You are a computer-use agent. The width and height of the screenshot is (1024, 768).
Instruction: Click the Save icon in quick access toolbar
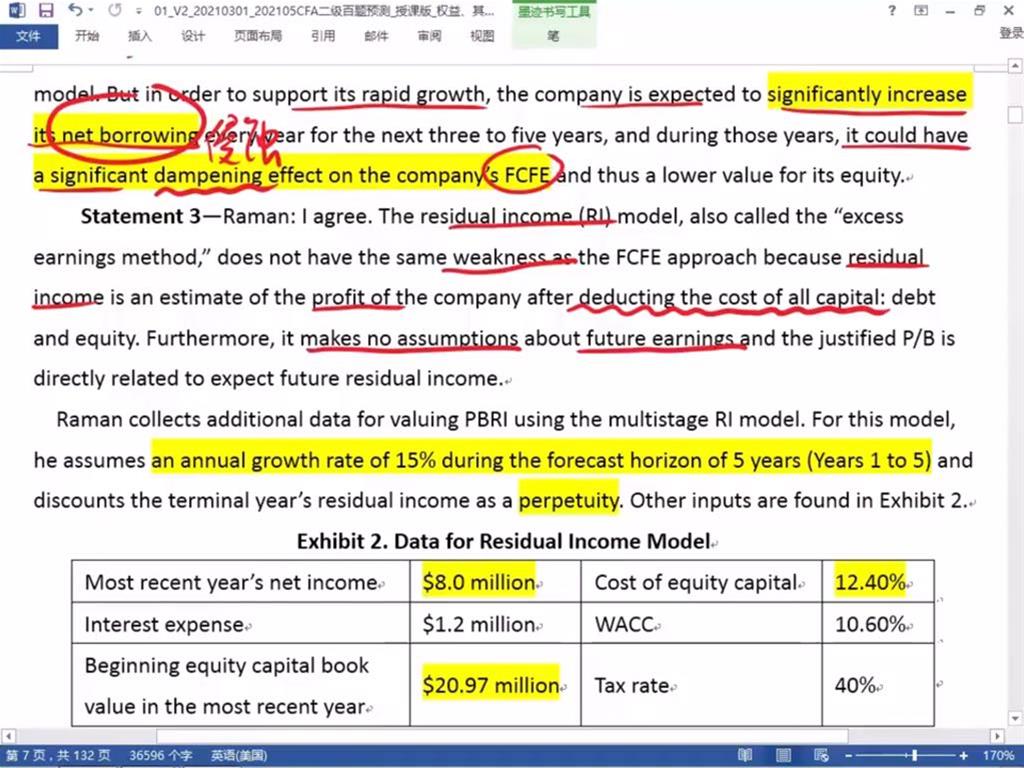point(46,11)
